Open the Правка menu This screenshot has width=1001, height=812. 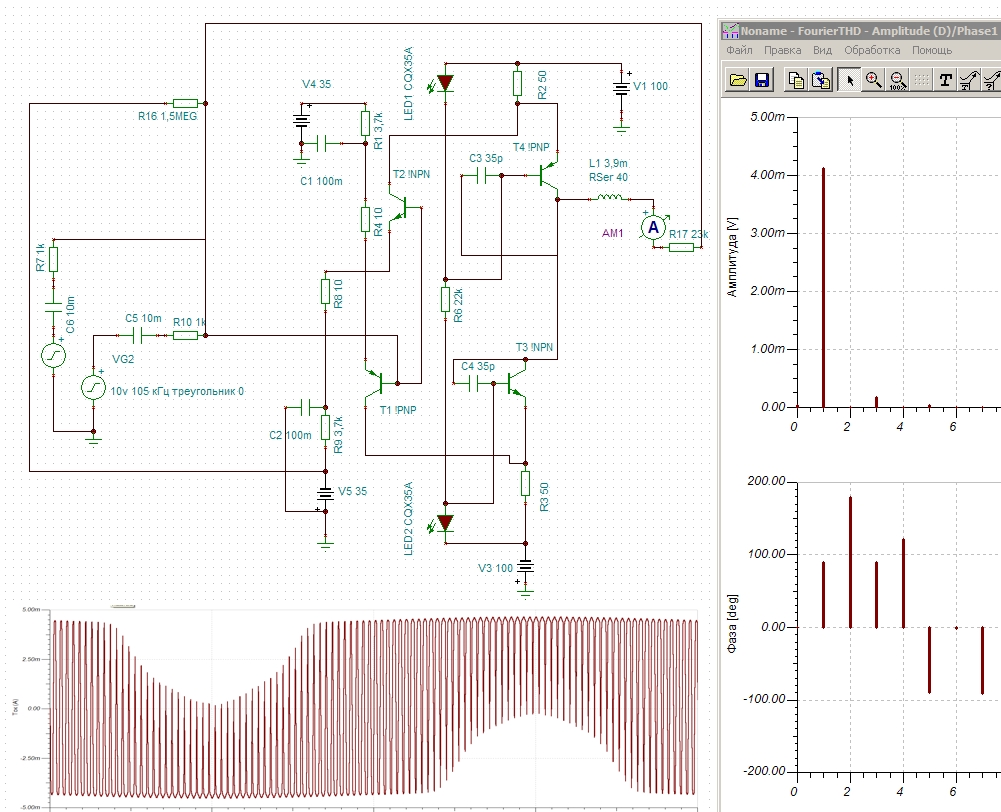782,50
